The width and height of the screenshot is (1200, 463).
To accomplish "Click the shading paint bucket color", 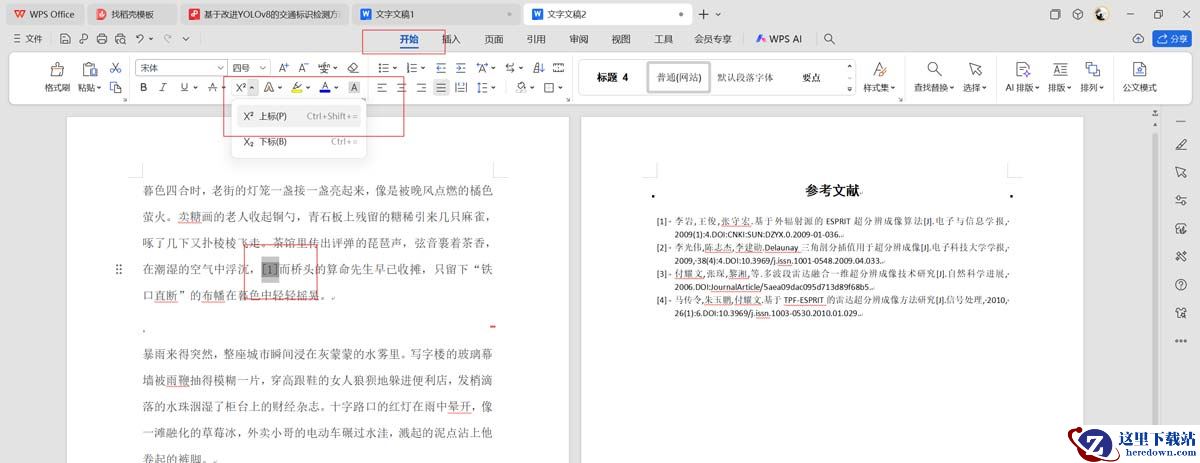I will pyautogui.click(x=522, y=88).
